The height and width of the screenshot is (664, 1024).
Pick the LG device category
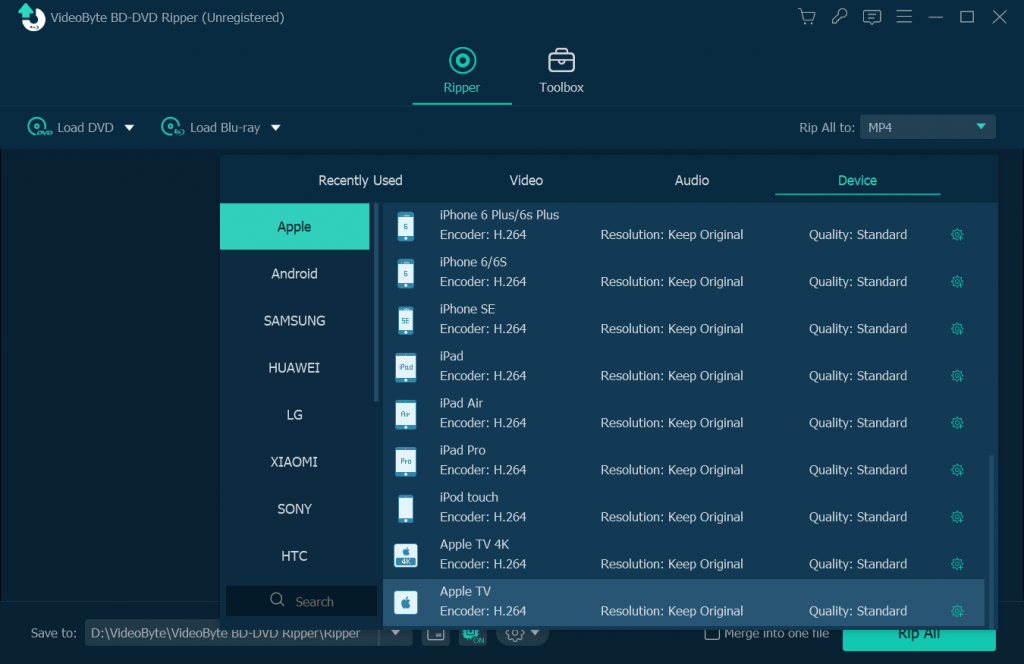295,415
